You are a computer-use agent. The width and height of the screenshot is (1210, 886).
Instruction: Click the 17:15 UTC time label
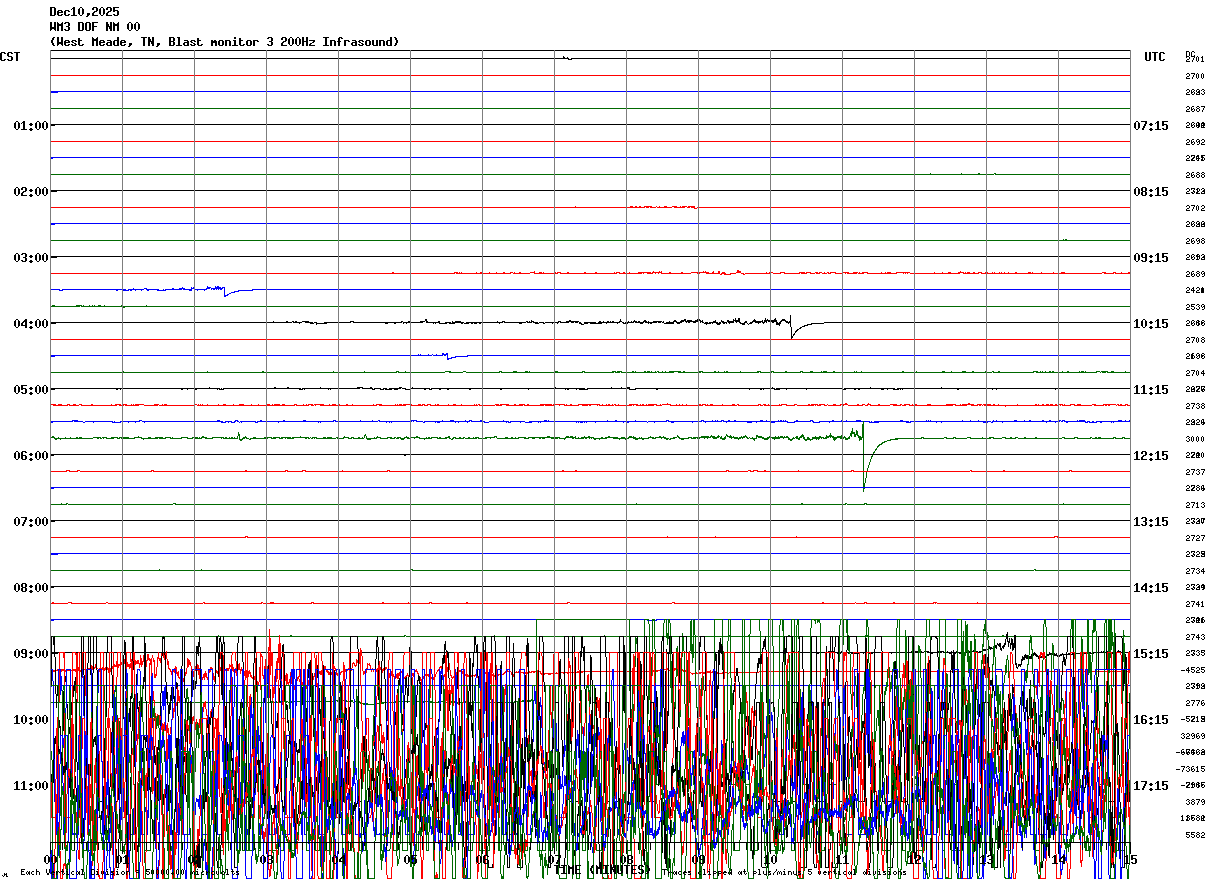click(x=1150, y=785)
